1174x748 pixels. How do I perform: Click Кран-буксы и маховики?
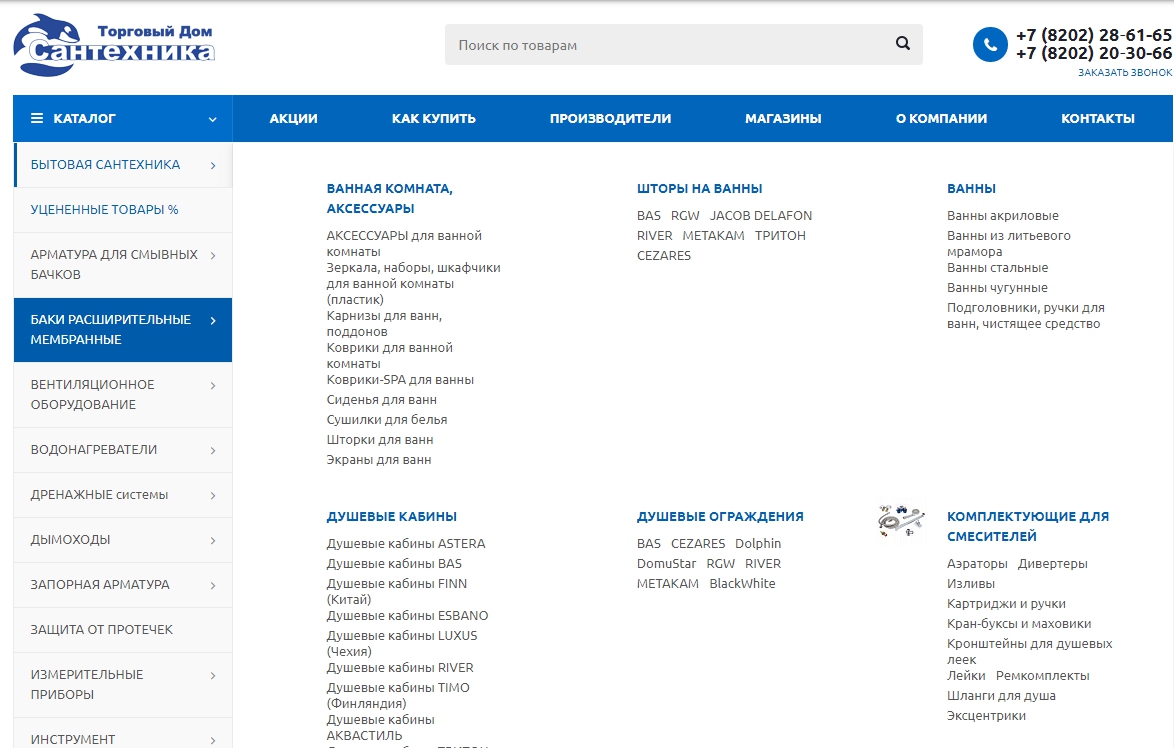pyautogui.click(x=1019, y=624)
